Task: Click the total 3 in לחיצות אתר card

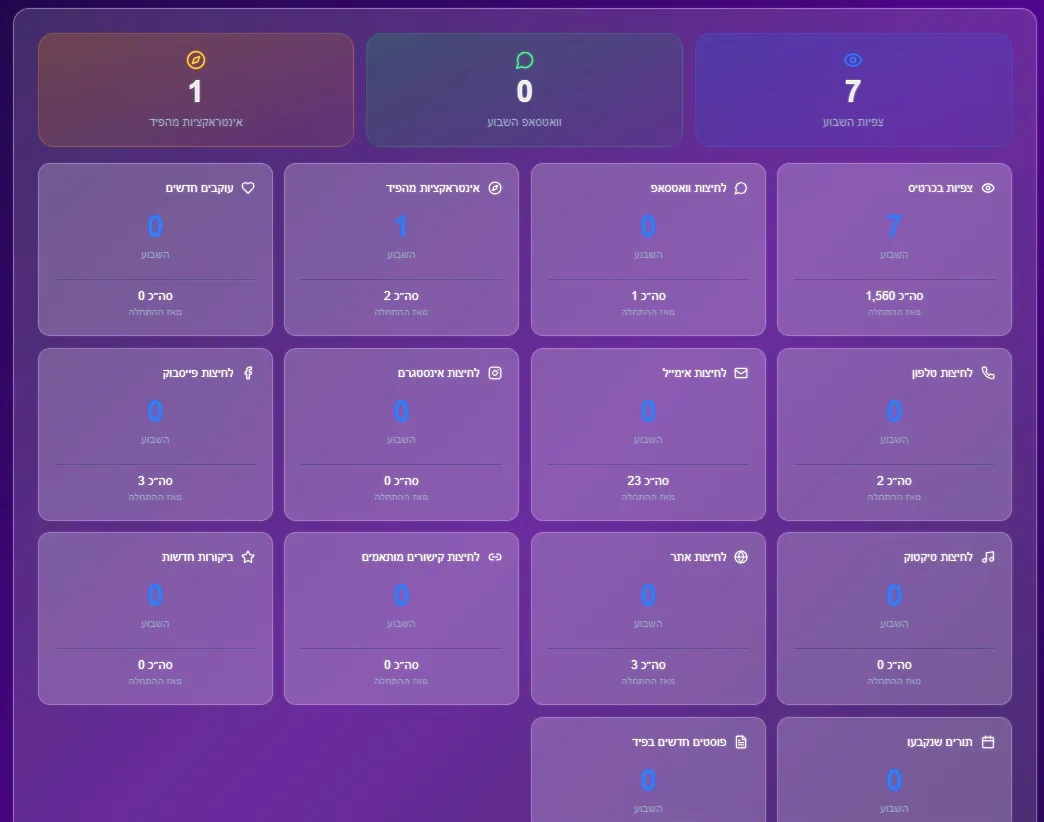Action: point(635,664)
